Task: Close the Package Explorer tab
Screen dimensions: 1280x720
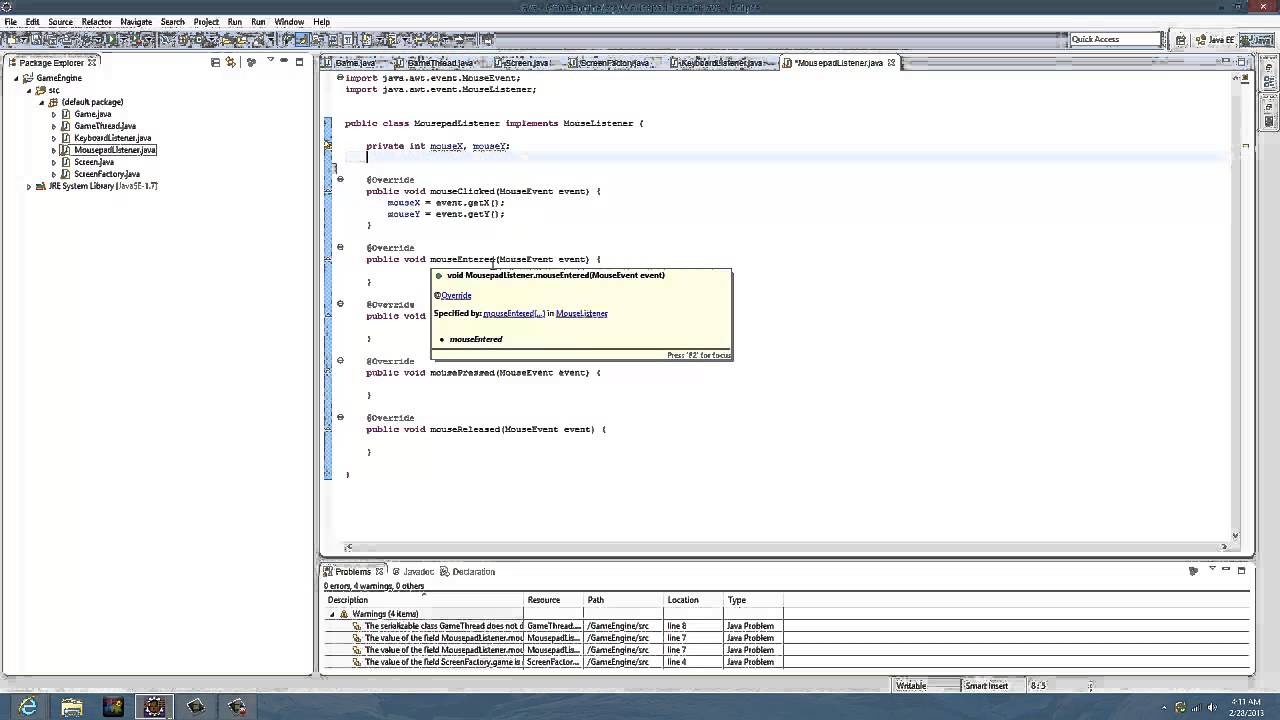Action: pos(92,63)
